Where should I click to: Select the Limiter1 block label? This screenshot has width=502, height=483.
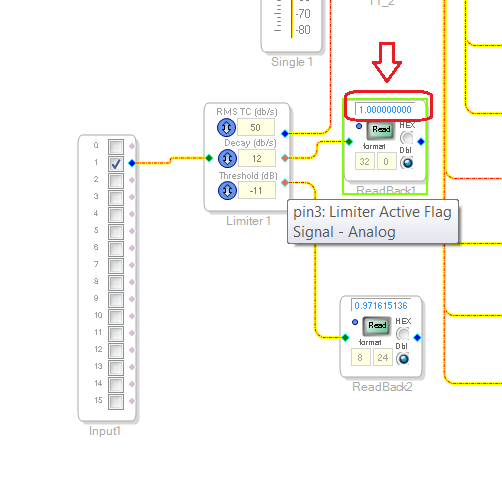point(248,221)
